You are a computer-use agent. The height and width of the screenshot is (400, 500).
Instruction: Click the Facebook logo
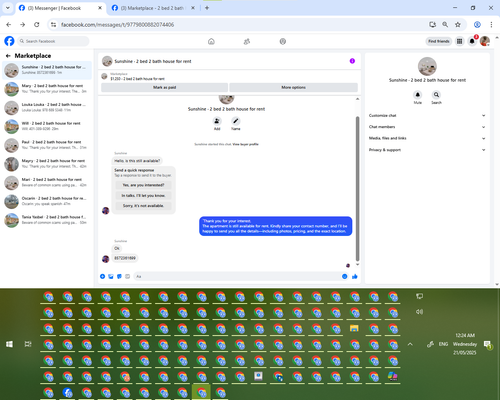coord(9,41)
